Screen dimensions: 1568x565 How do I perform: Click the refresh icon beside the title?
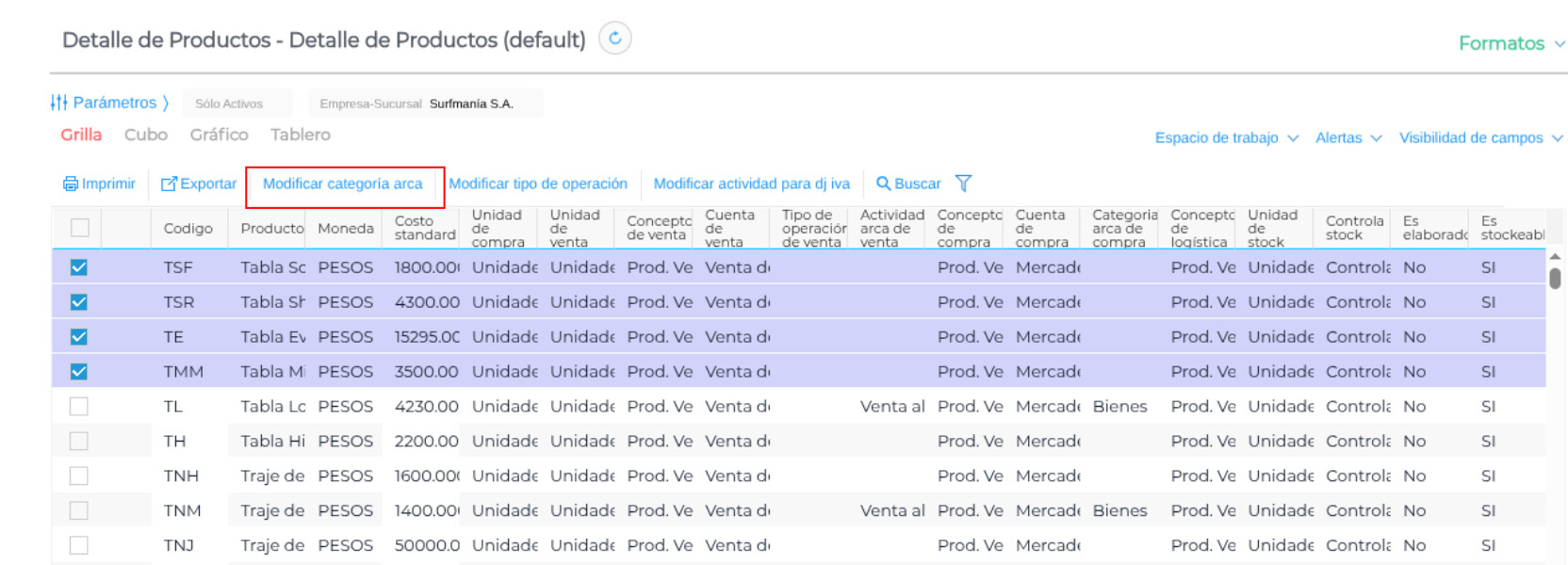(x=615, y=39)
